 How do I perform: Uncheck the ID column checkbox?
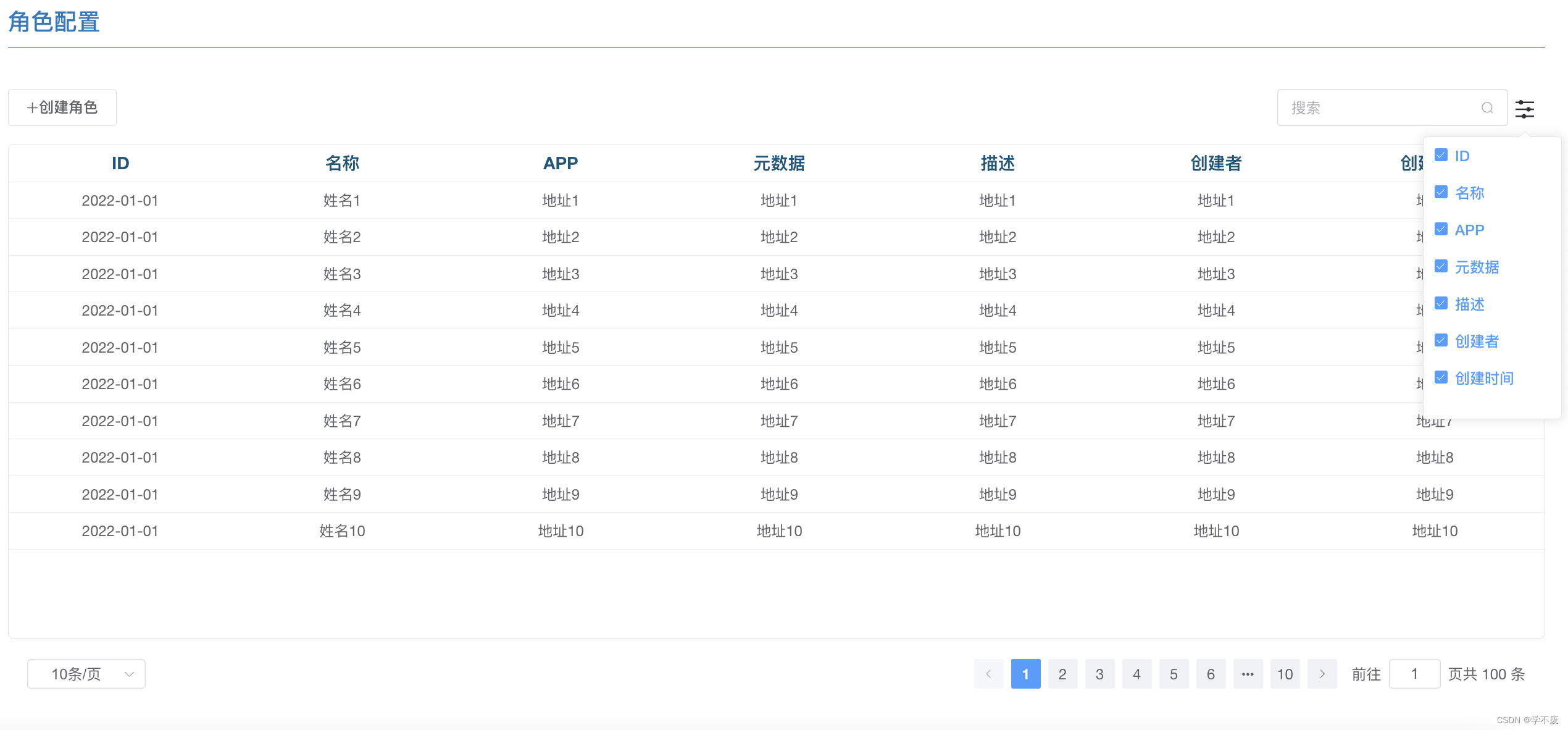tap(1441, 155)
